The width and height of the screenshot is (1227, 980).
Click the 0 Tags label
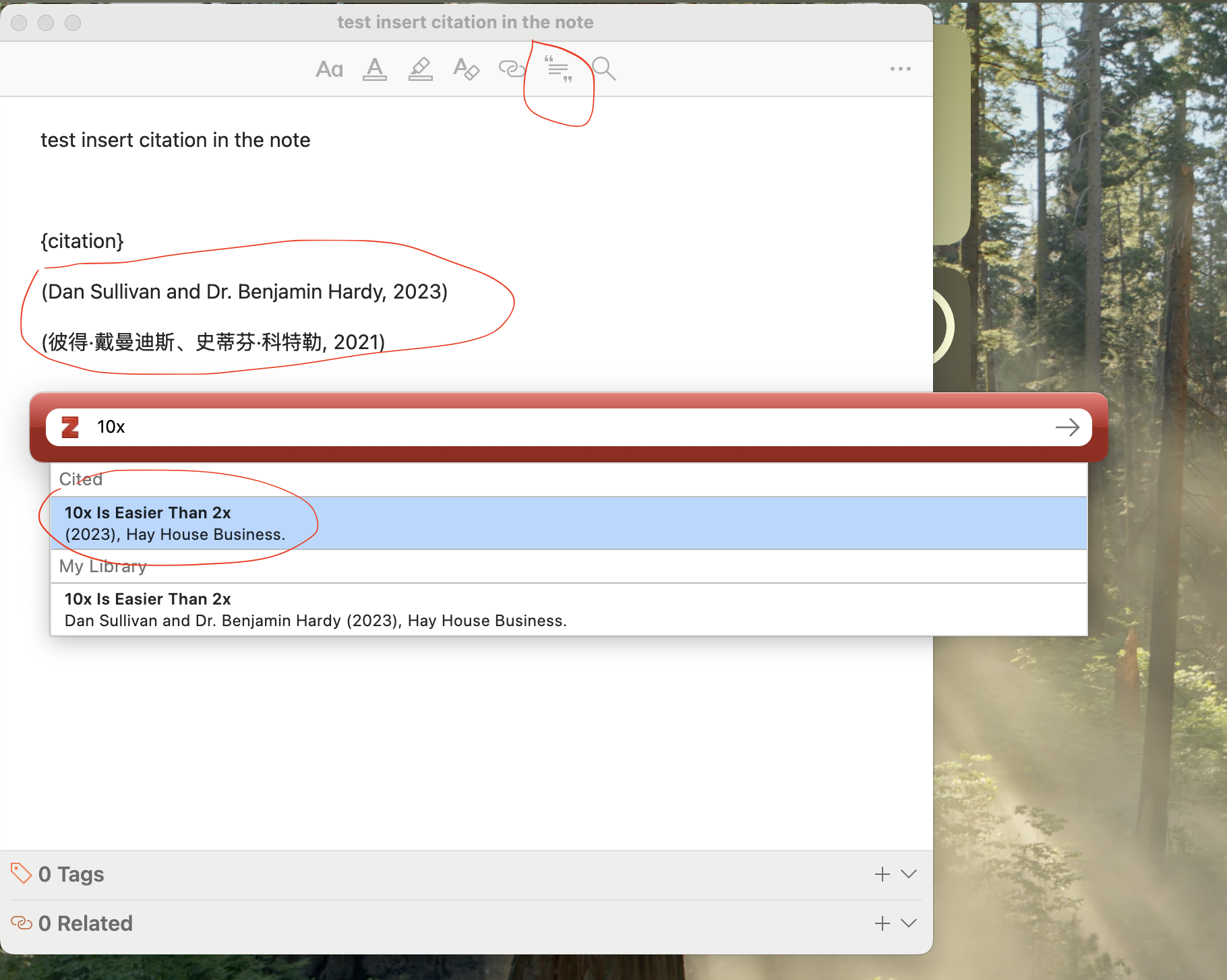click(71, 874)
